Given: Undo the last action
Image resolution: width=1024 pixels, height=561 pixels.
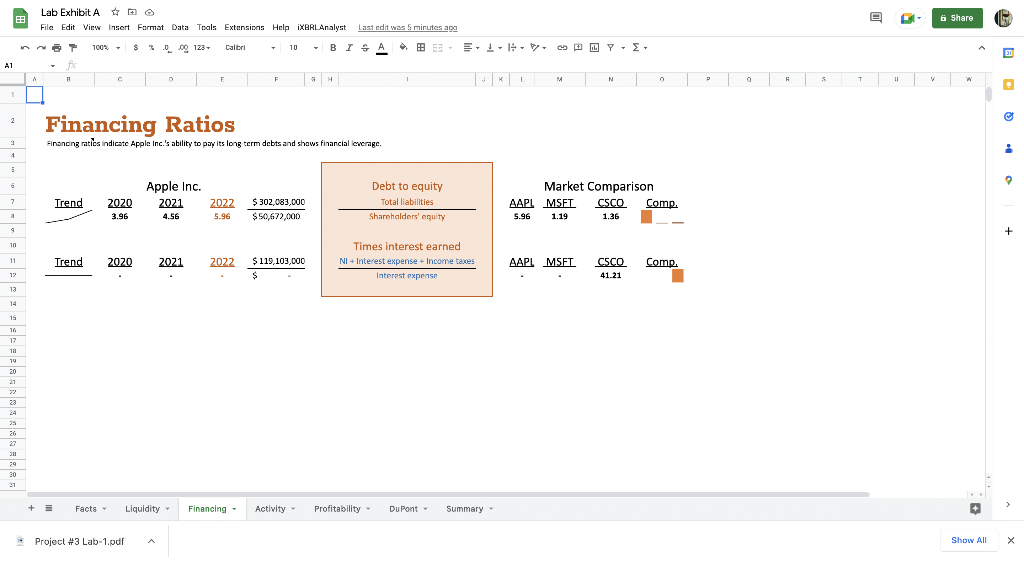Looking at the screenshot, I should [25, 48].
